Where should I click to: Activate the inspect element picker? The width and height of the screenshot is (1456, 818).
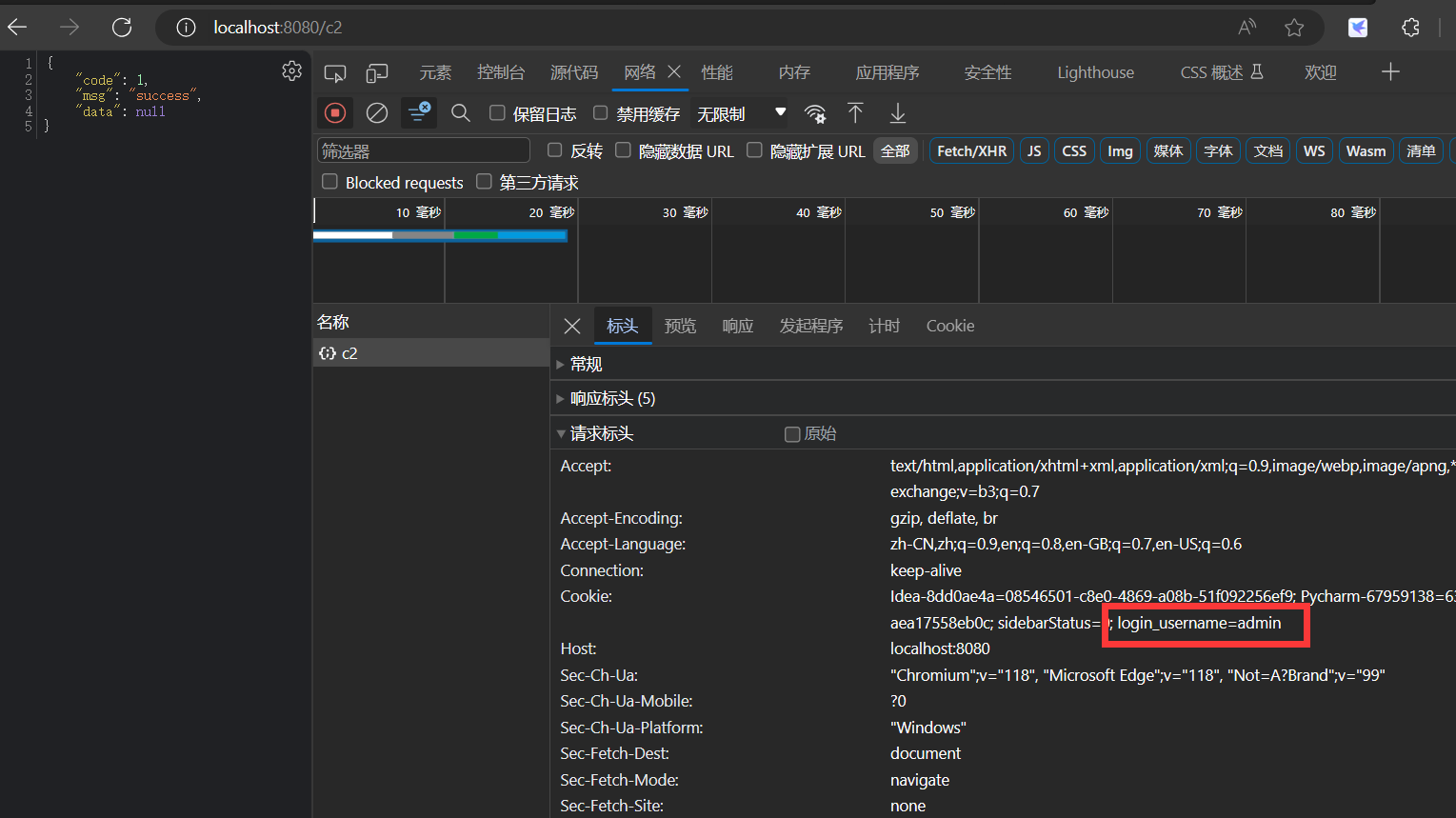[335, 73]
